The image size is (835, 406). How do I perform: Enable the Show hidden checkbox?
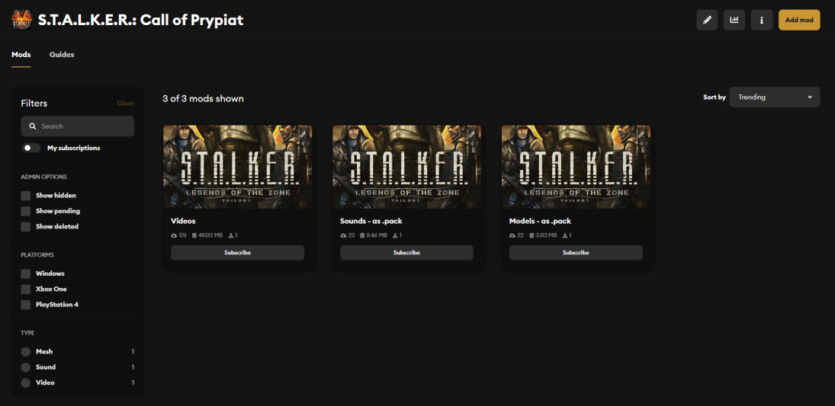[26, 195]
